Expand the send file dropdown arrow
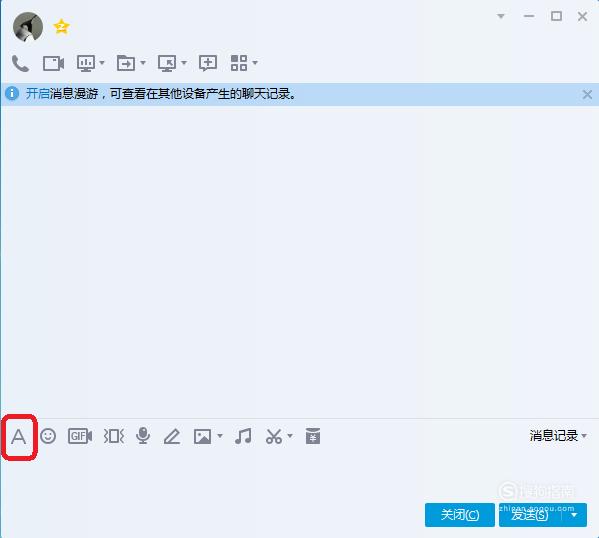Viewport: 599px width, 538px height. pos(143,63)
